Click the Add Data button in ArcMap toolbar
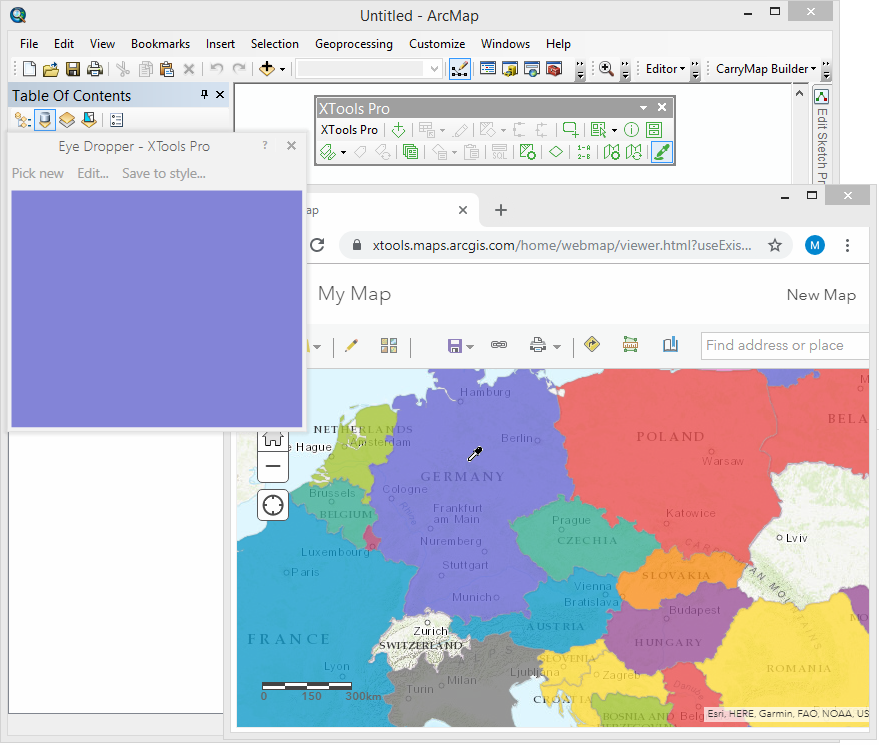The image size is (879, 745). tap(267, 69)
